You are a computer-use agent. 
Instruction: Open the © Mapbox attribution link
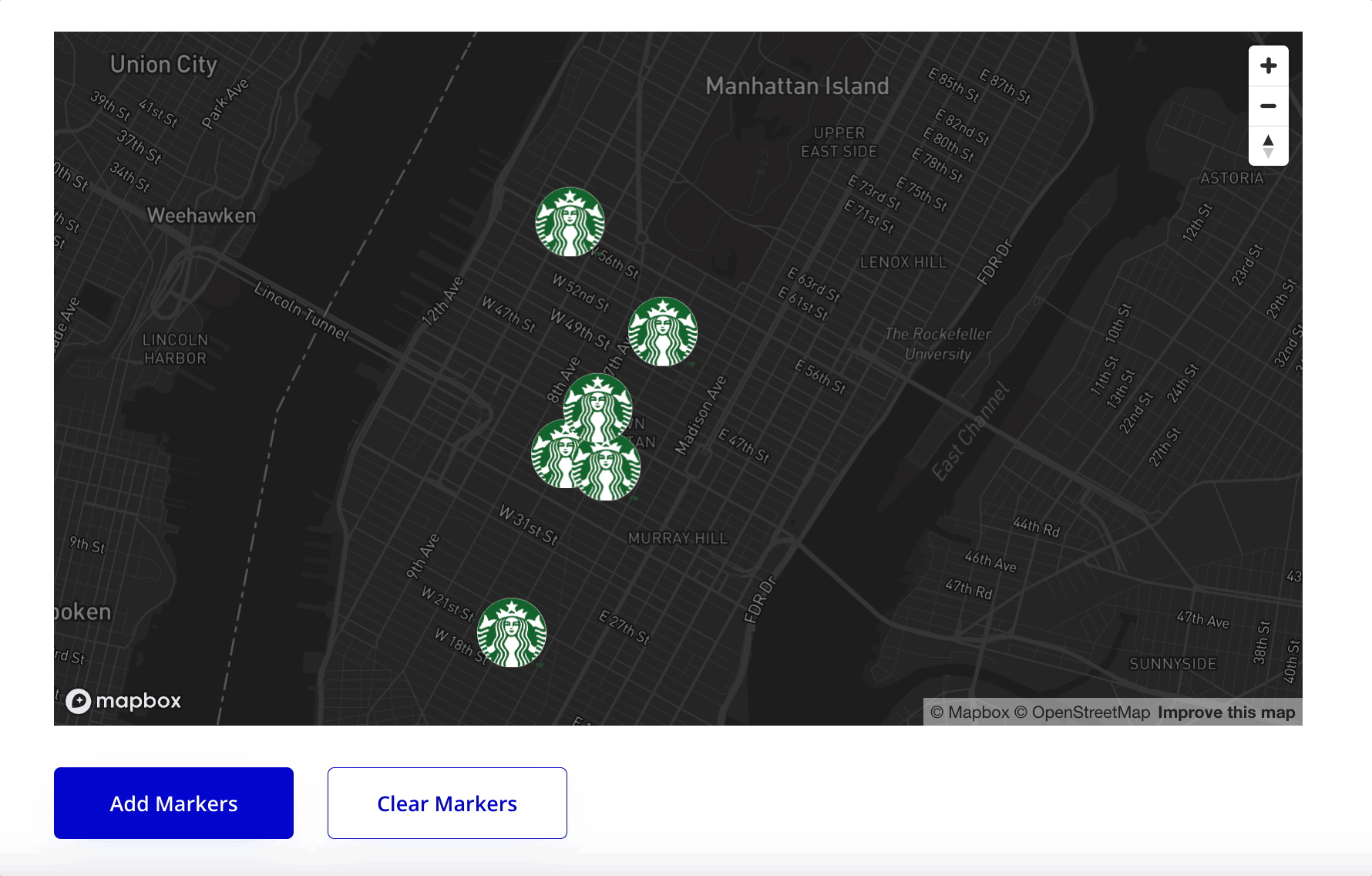970,713
